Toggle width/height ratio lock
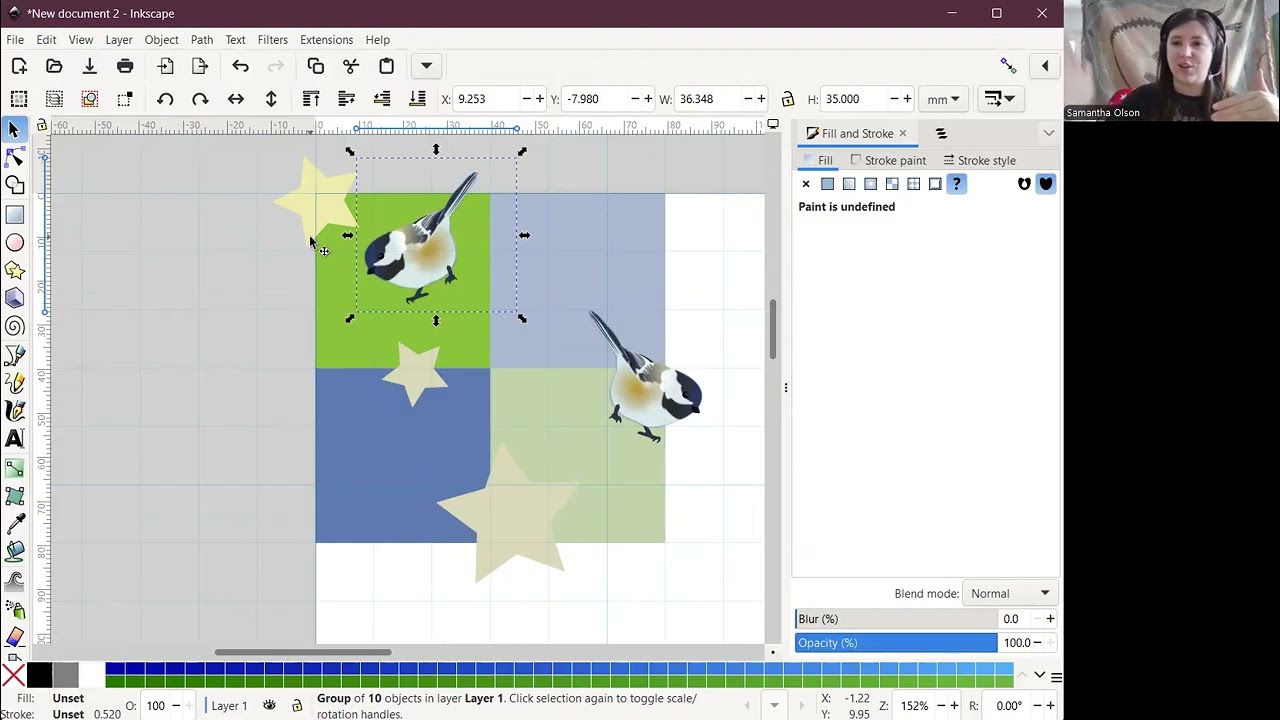 [x=788, y=99]
